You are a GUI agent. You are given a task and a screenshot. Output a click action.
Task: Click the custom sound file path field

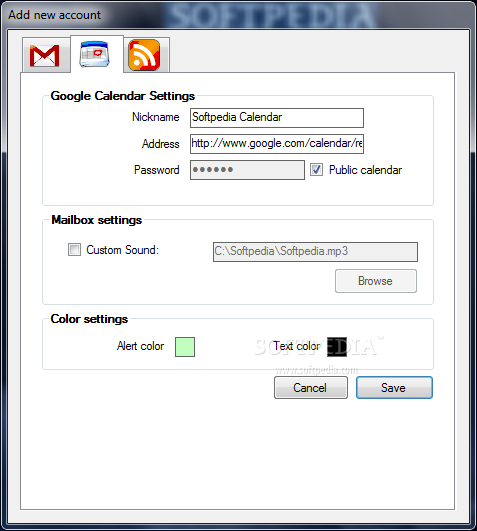pyautogui.click(x=315, y=252)
